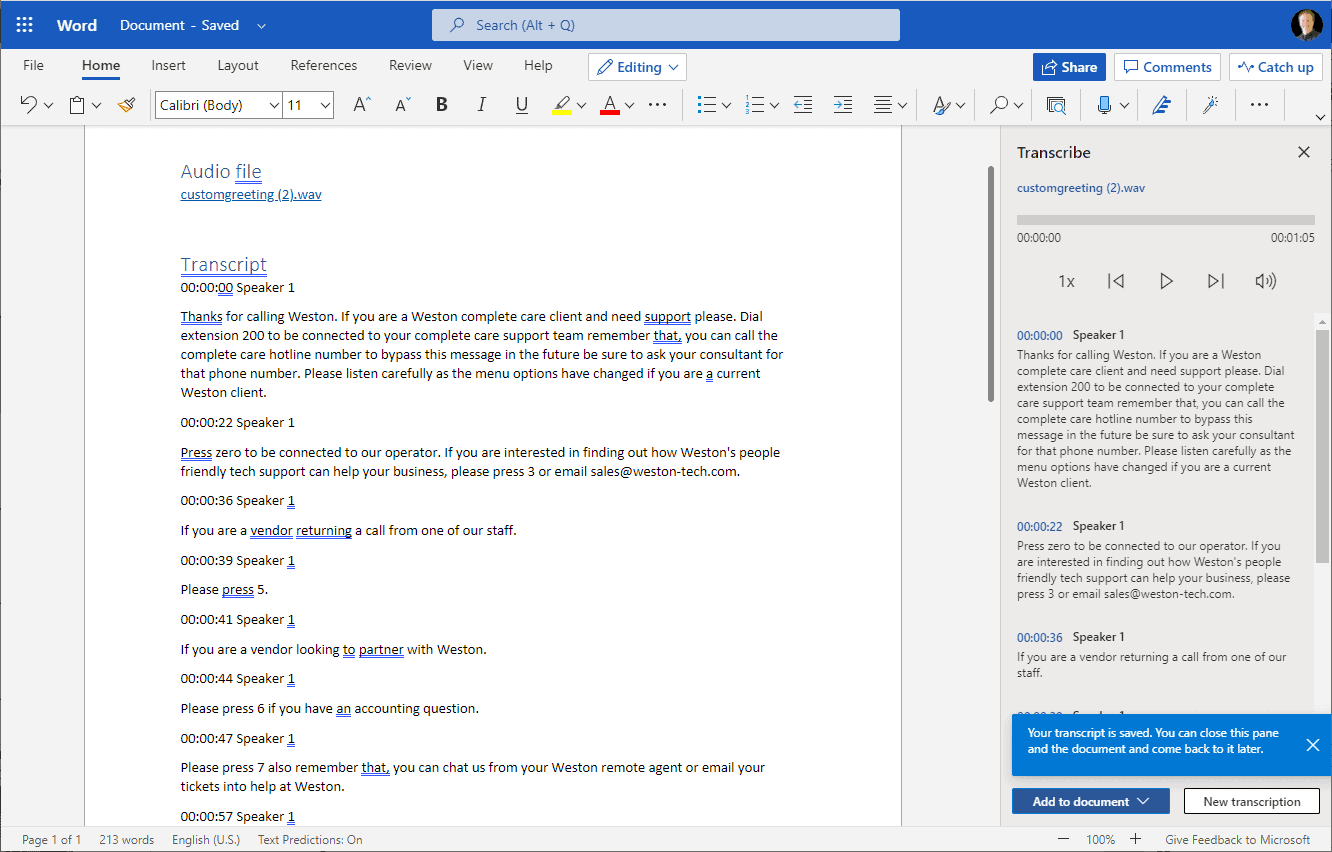
Task: Click the Undo icon
Action: (29, 104)
